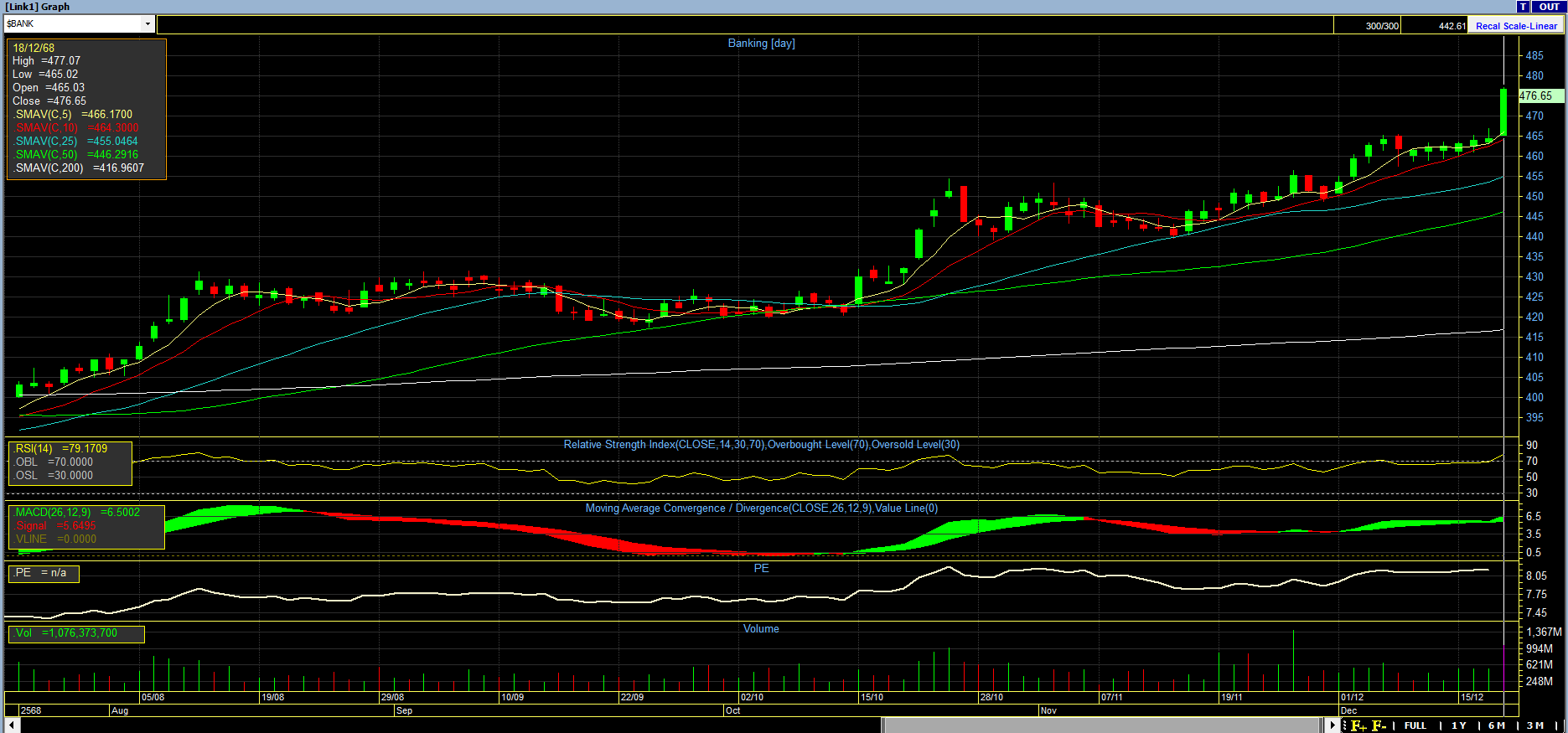Click the F- font decrease icon
Screen dimensions: 1568x733
pyautogui.click(x=1379, y=725)
